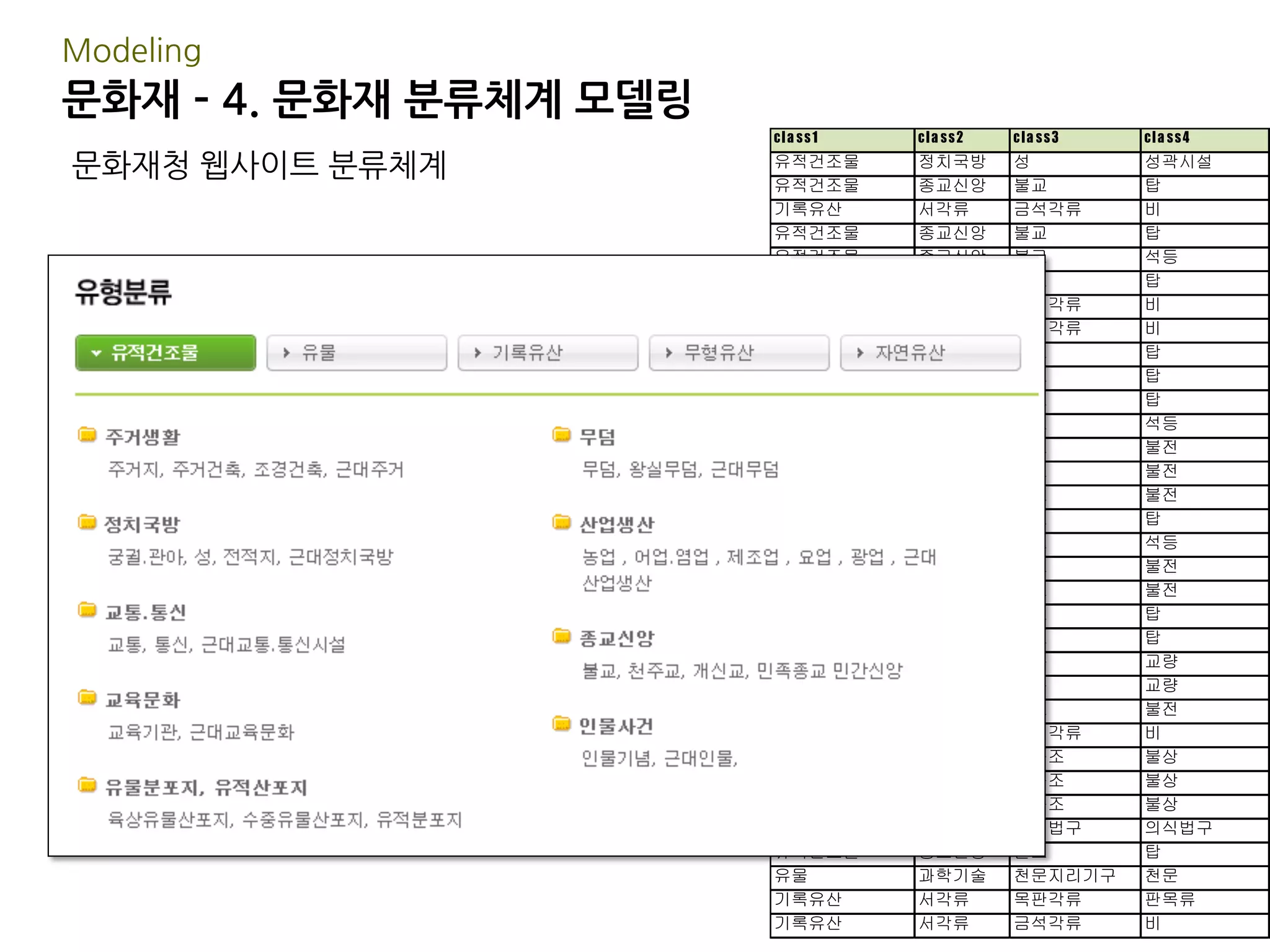Click the 문화재청 웹사이트 분류체계 subtitle
Screen dimensions: 1270x952
pos(259,165)
